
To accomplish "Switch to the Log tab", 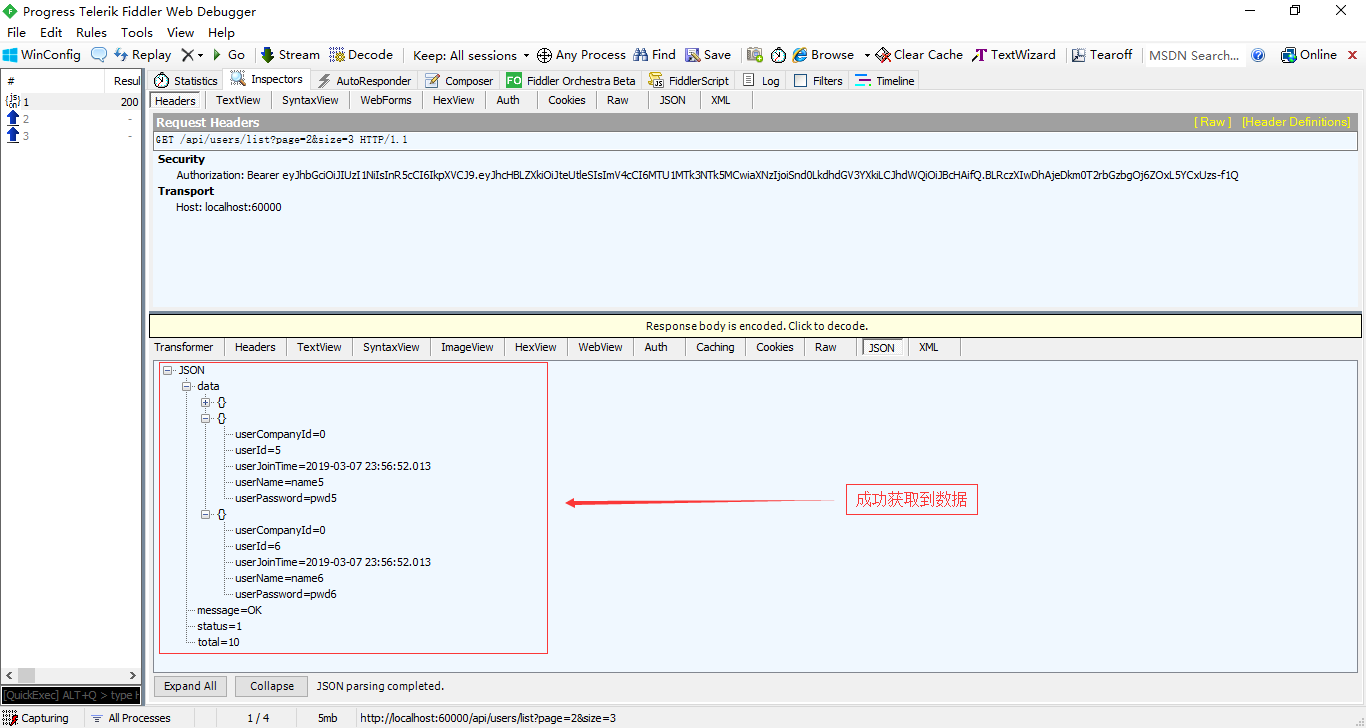I will (x=762, y=81).
